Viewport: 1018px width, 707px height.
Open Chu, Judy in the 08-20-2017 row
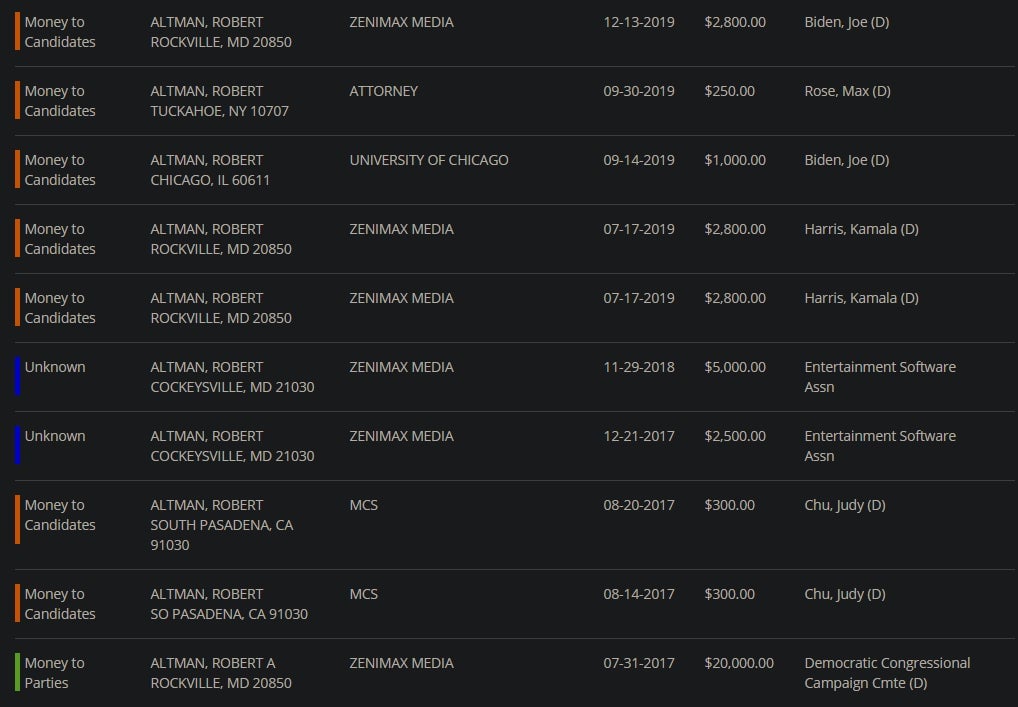(844, 505)
